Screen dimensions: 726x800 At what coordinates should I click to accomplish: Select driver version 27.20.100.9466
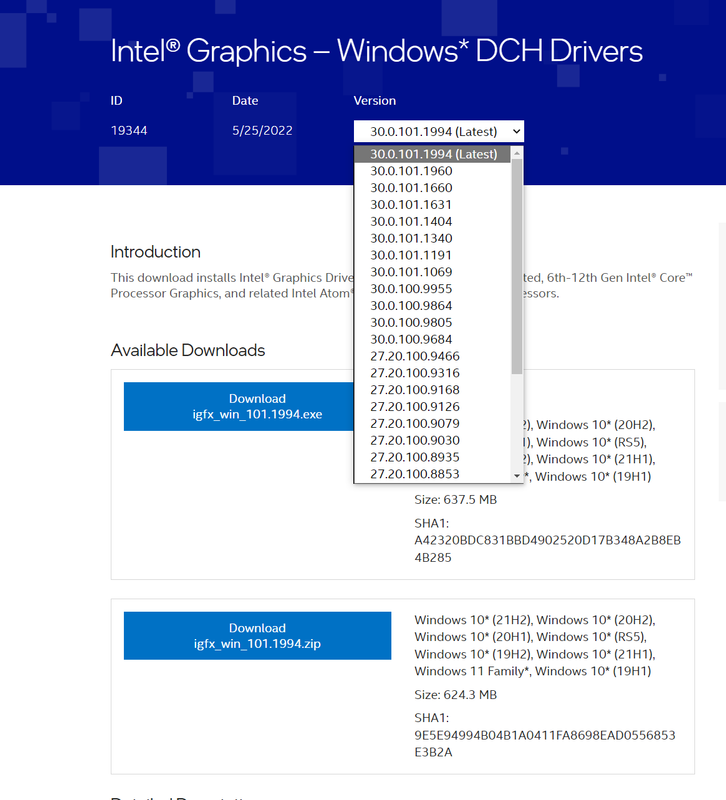(433, 356)
